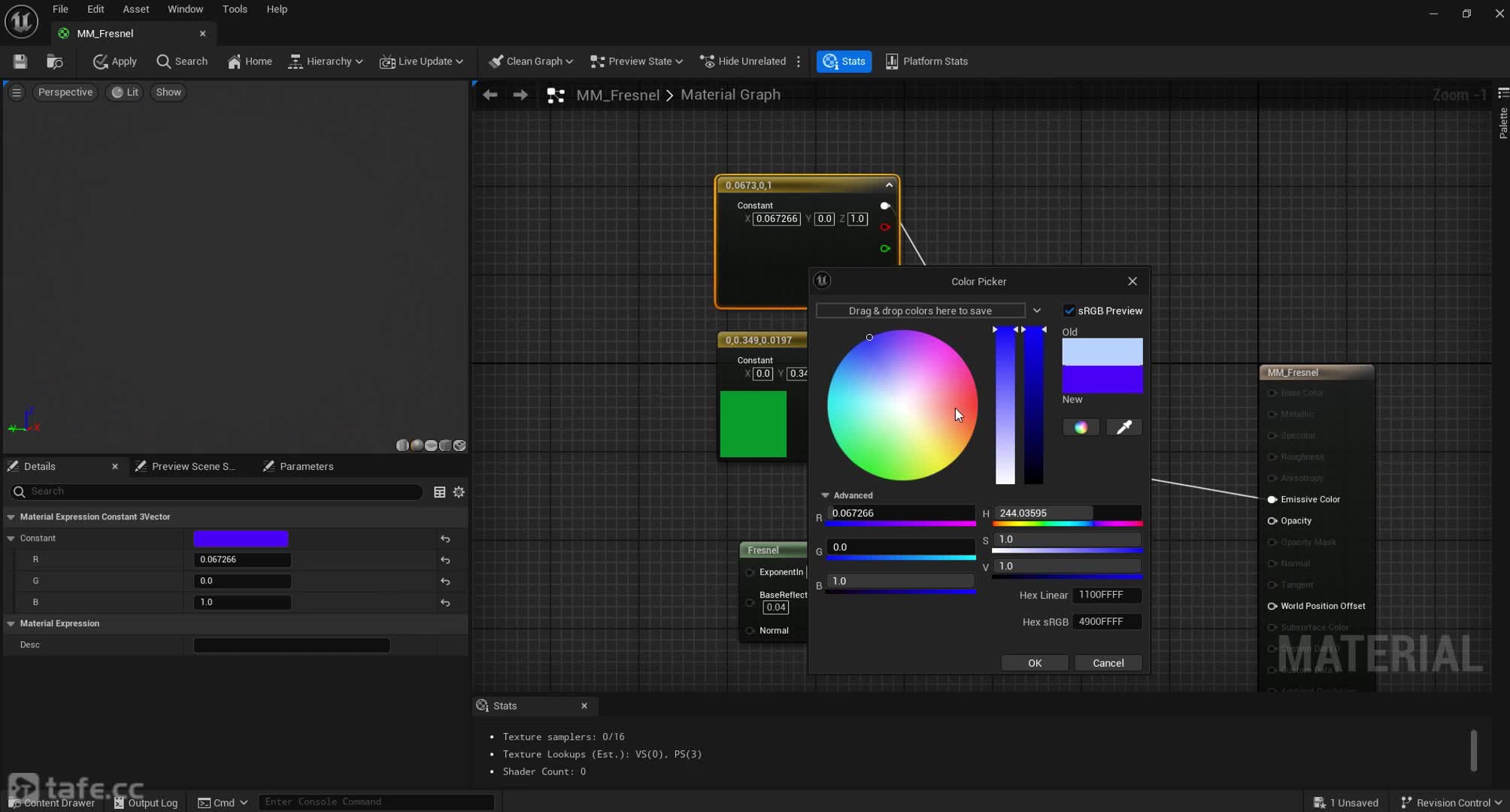Collapse the Advanced section in Color Picker
This screenshot has width=1510, height=812.
click(x=825, y=495)
